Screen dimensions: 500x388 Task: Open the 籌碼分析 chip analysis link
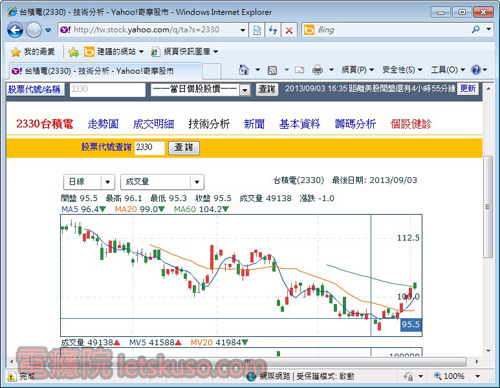click(x=355, y=124)
